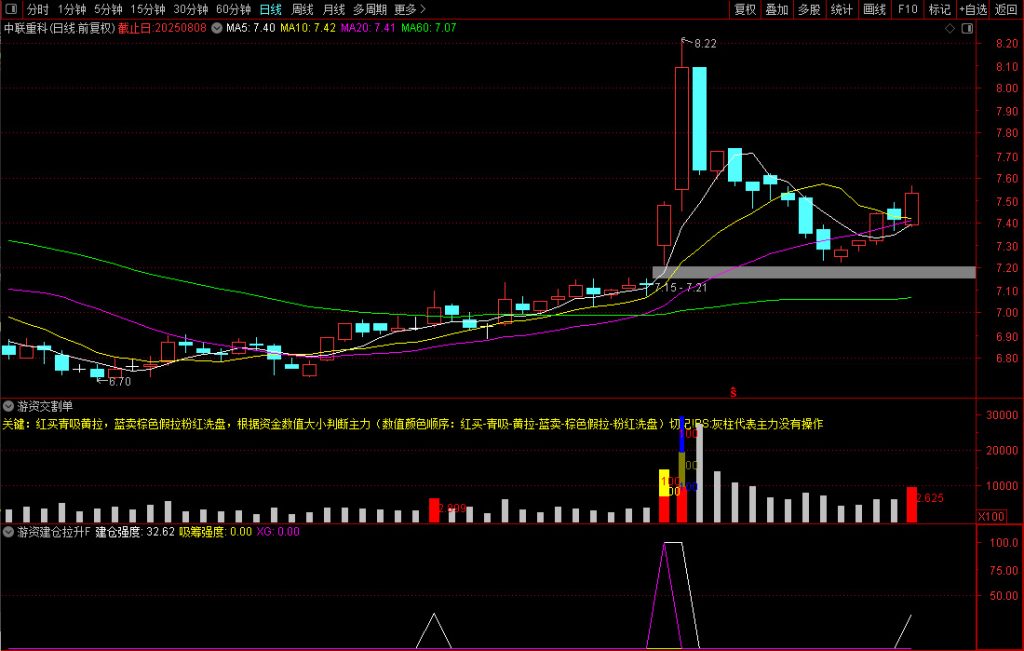Click the sidebar panel icon at top-left
This screenshot has width=1024, height=651.
point(11,9)
